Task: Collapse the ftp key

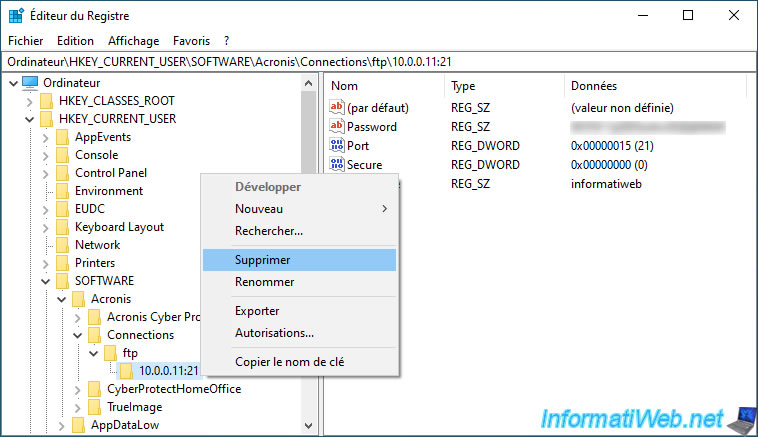Action: [x=94, y=353]
